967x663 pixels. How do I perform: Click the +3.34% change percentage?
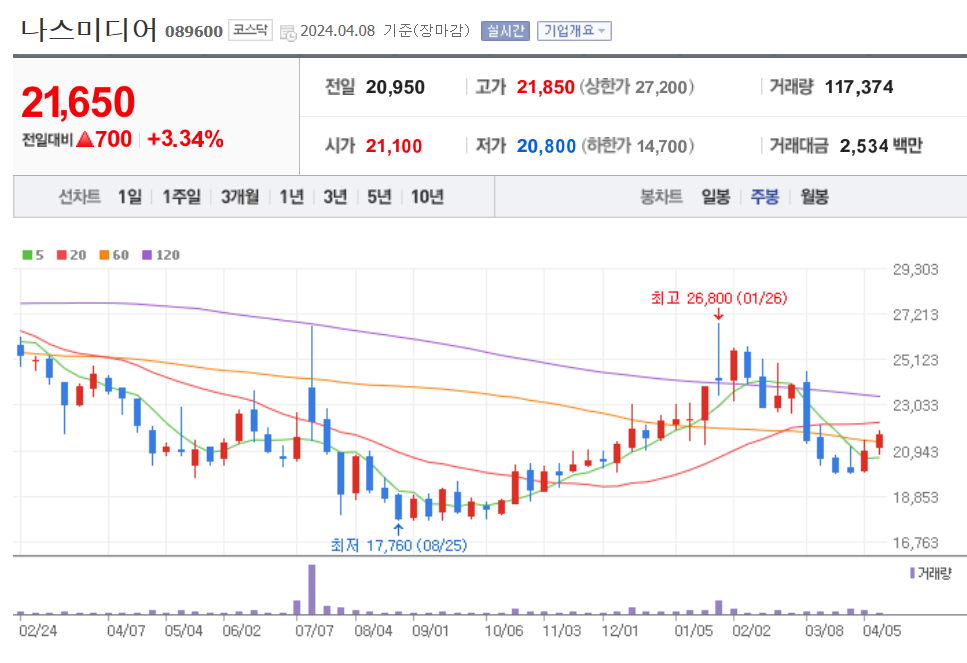pyautogui.click(x=186, y=139)
